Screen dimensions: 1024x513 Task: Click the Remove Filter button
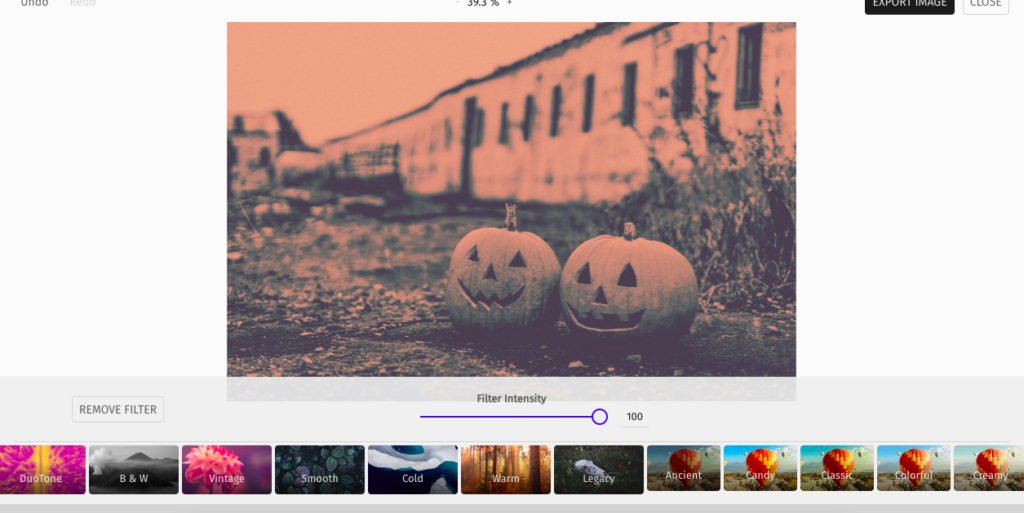pyautogui.click(x=118, y=409)
